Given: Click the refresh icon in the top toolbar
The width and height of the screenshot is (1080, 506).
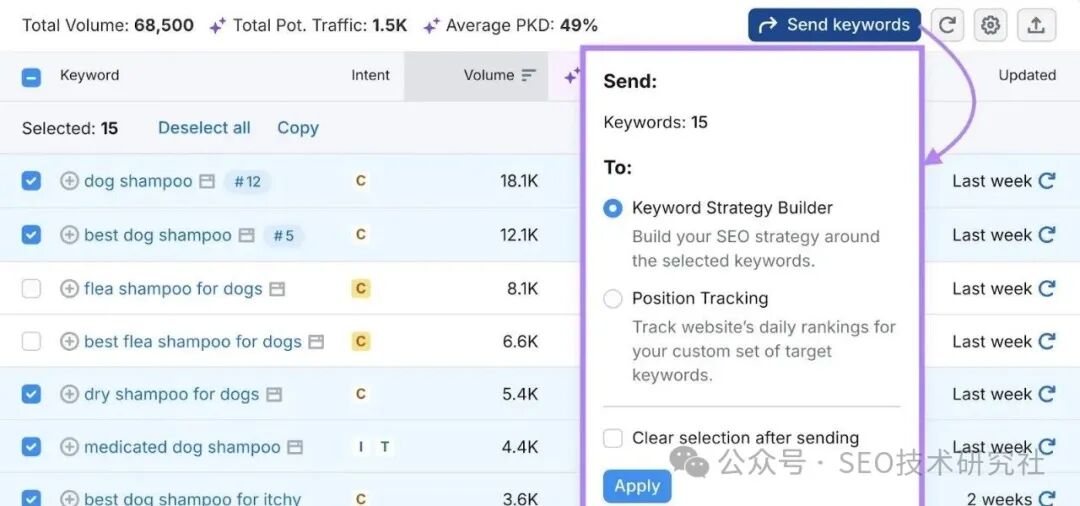Looking at the screenshot, I should click(x=947, y=25).
